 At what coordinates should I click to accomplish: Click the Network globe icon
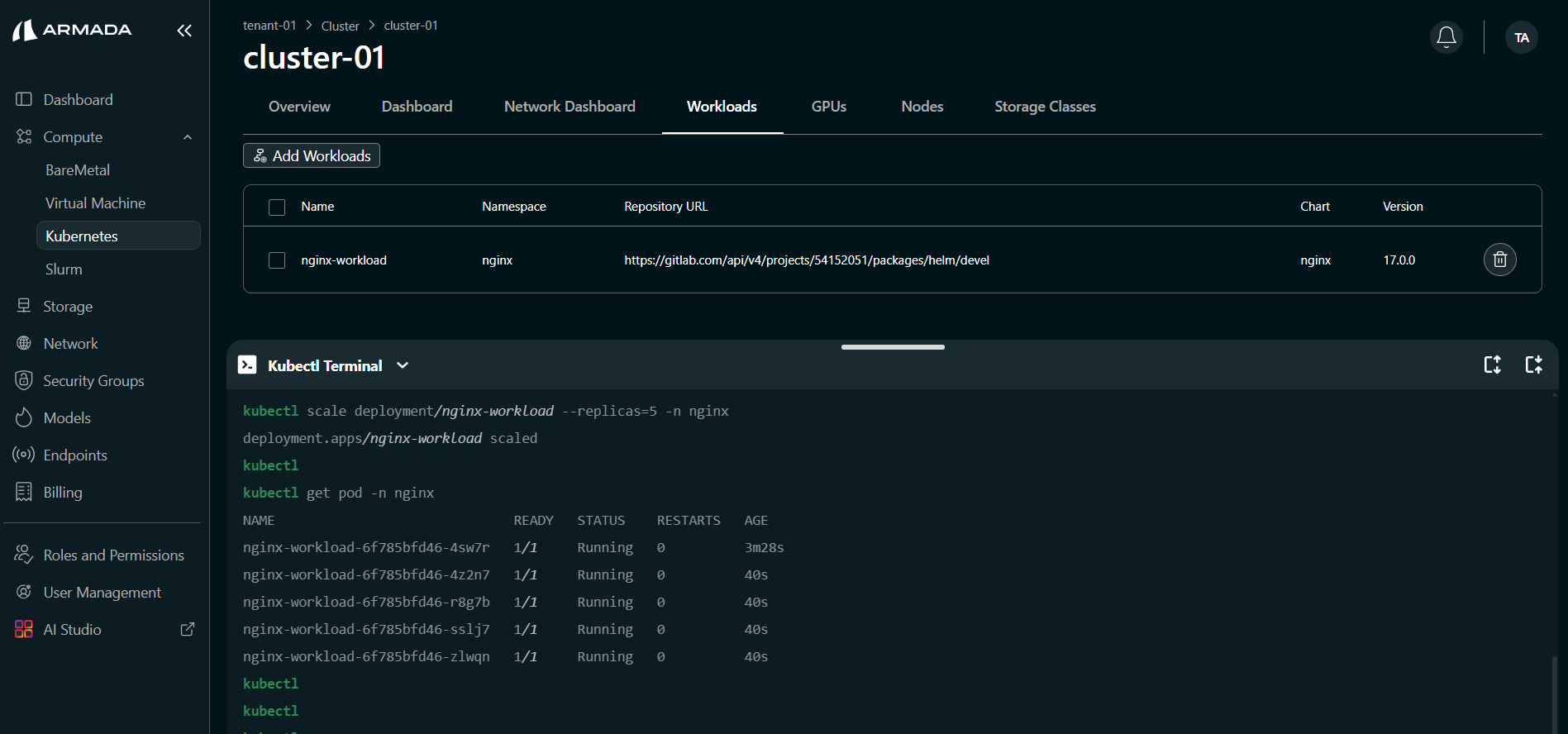pyautogui.click(x=24, y=343)
